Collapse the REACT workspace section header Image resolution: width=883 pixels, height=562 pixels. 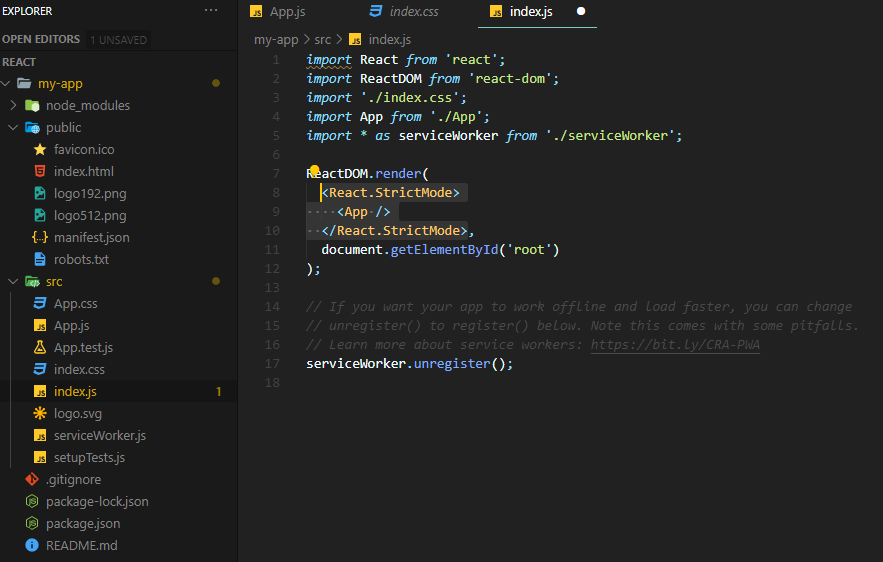19,62
